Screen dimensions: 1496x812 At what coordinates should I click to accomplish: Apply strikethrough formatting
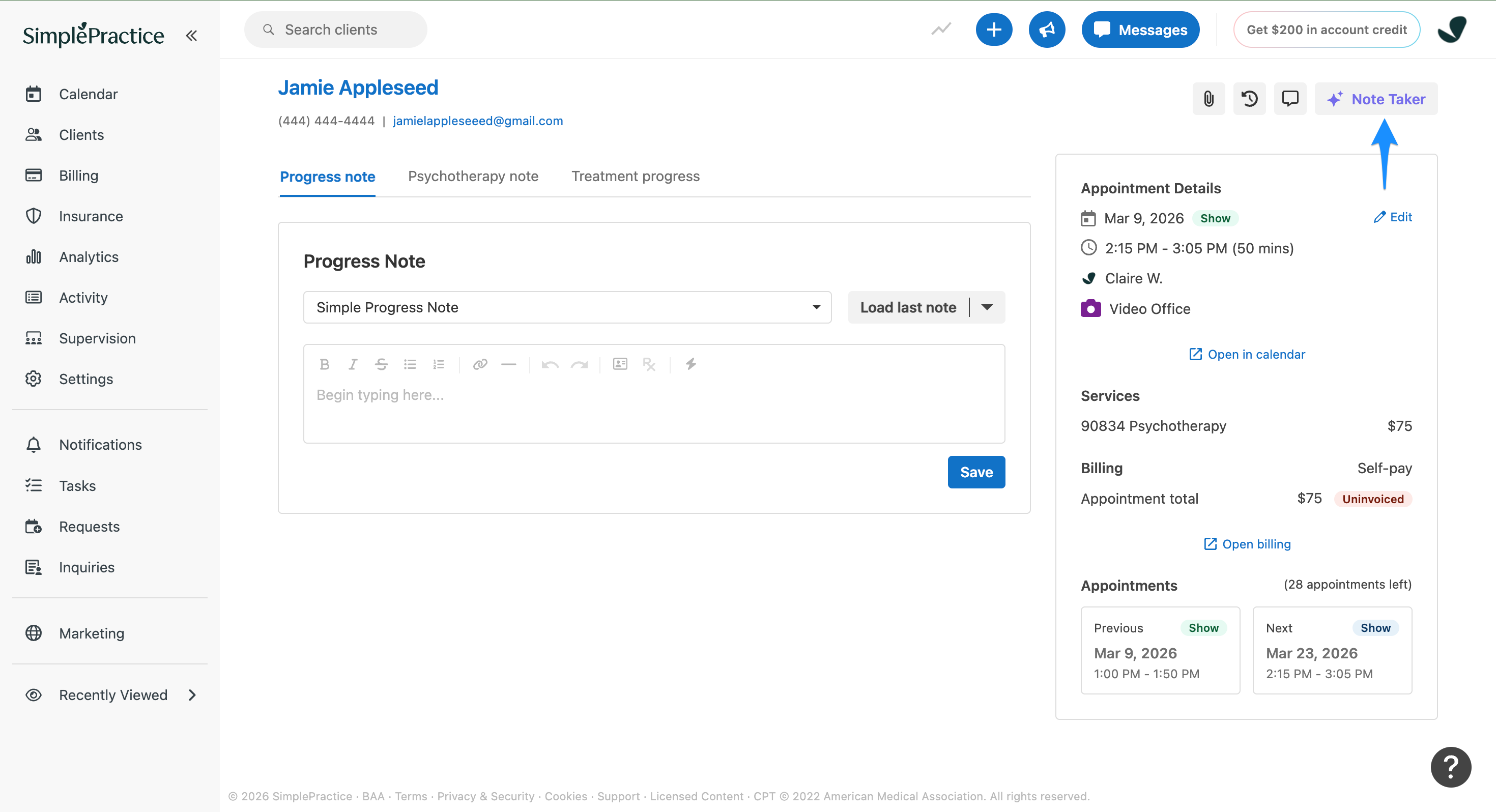coord(381,364)
